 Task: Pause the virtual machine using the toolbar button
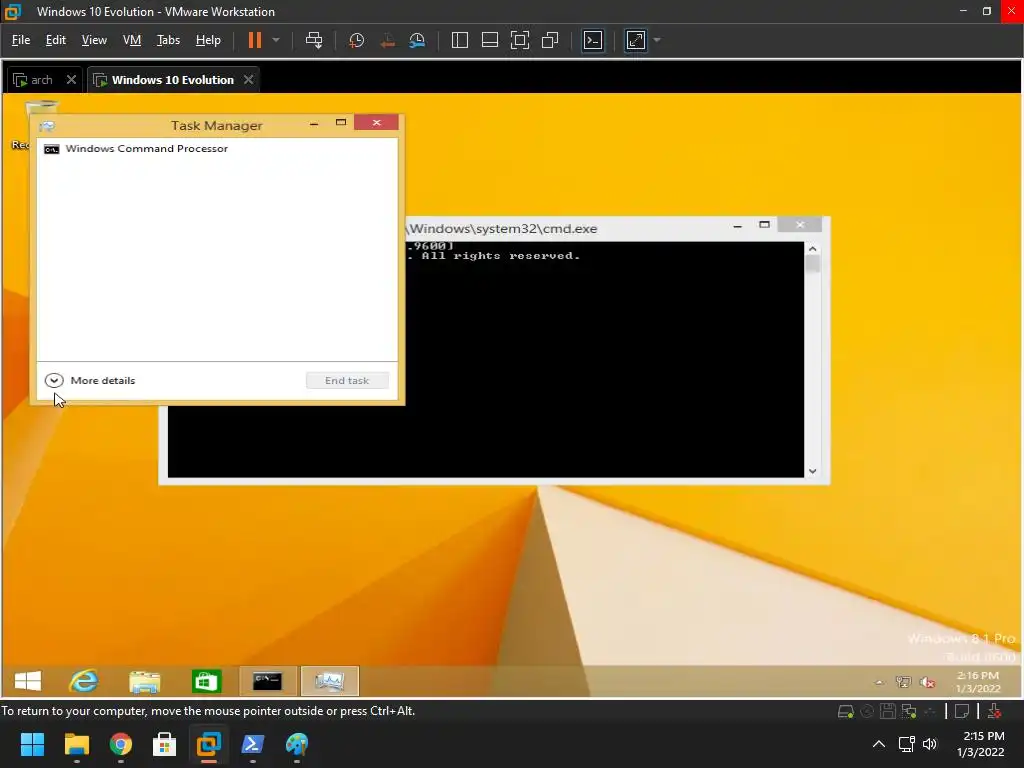click(255, 40)
